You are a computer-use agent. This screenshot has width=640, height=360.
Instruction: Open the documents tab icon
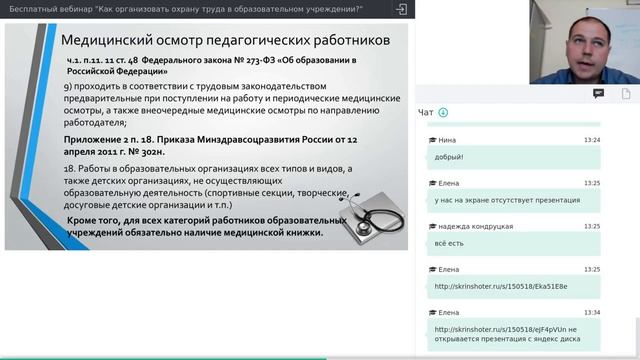tap(626, 94)
